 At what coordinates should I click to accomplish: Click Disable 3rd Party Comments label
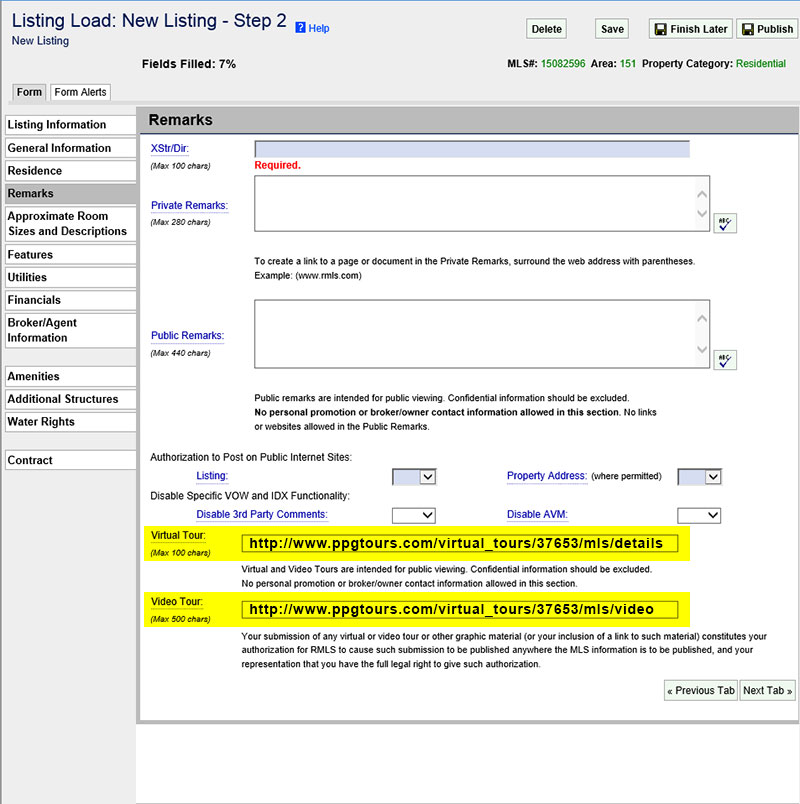pos(262,514)
